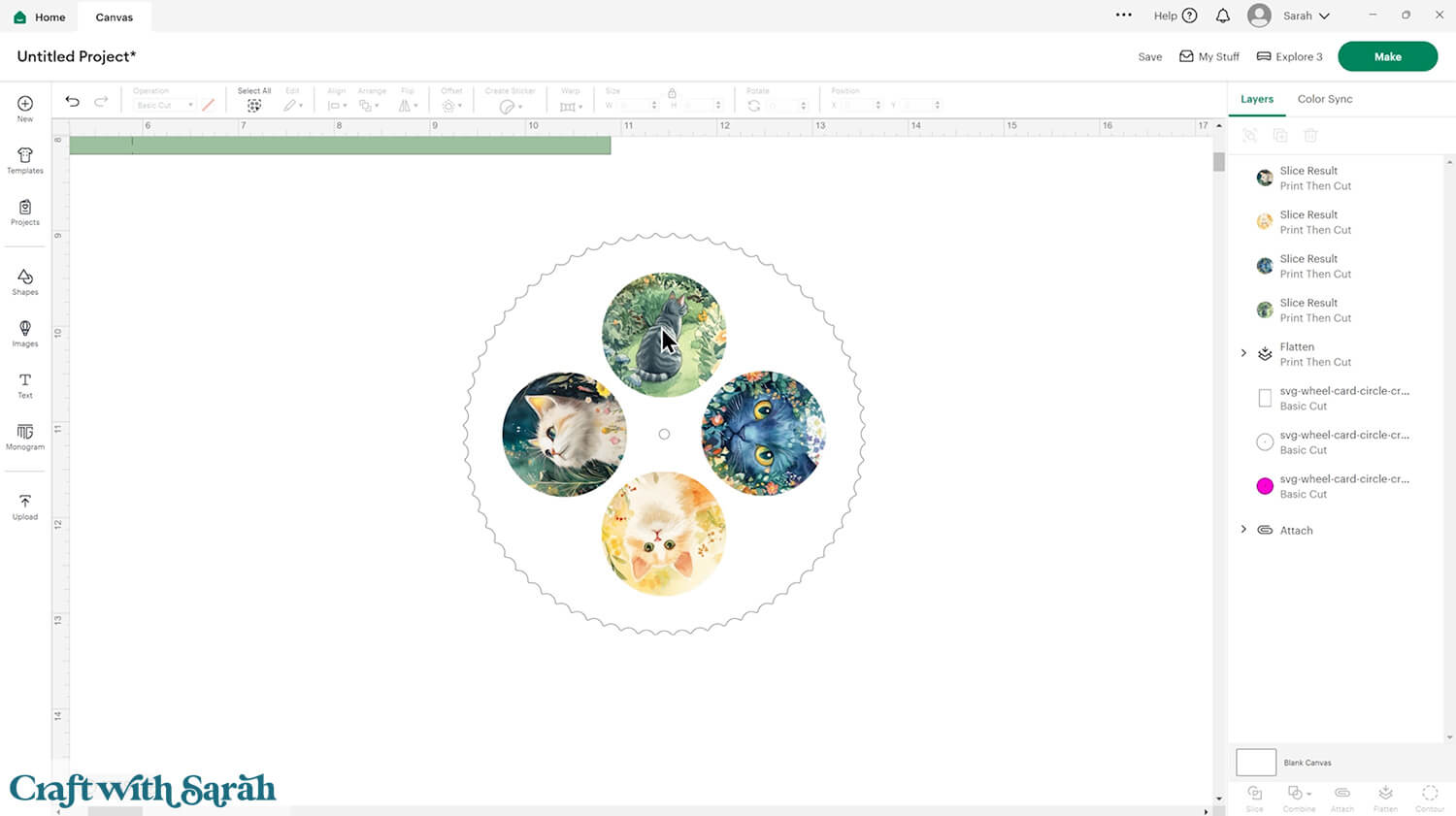Open the Warp dropdown
This screenshot has width=1456, height=816.
[x=571, y=106]
